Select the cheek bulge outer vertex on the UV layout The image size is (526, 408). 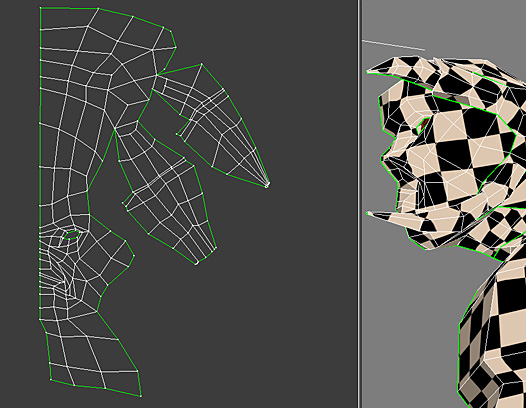[x=134, y=256]
